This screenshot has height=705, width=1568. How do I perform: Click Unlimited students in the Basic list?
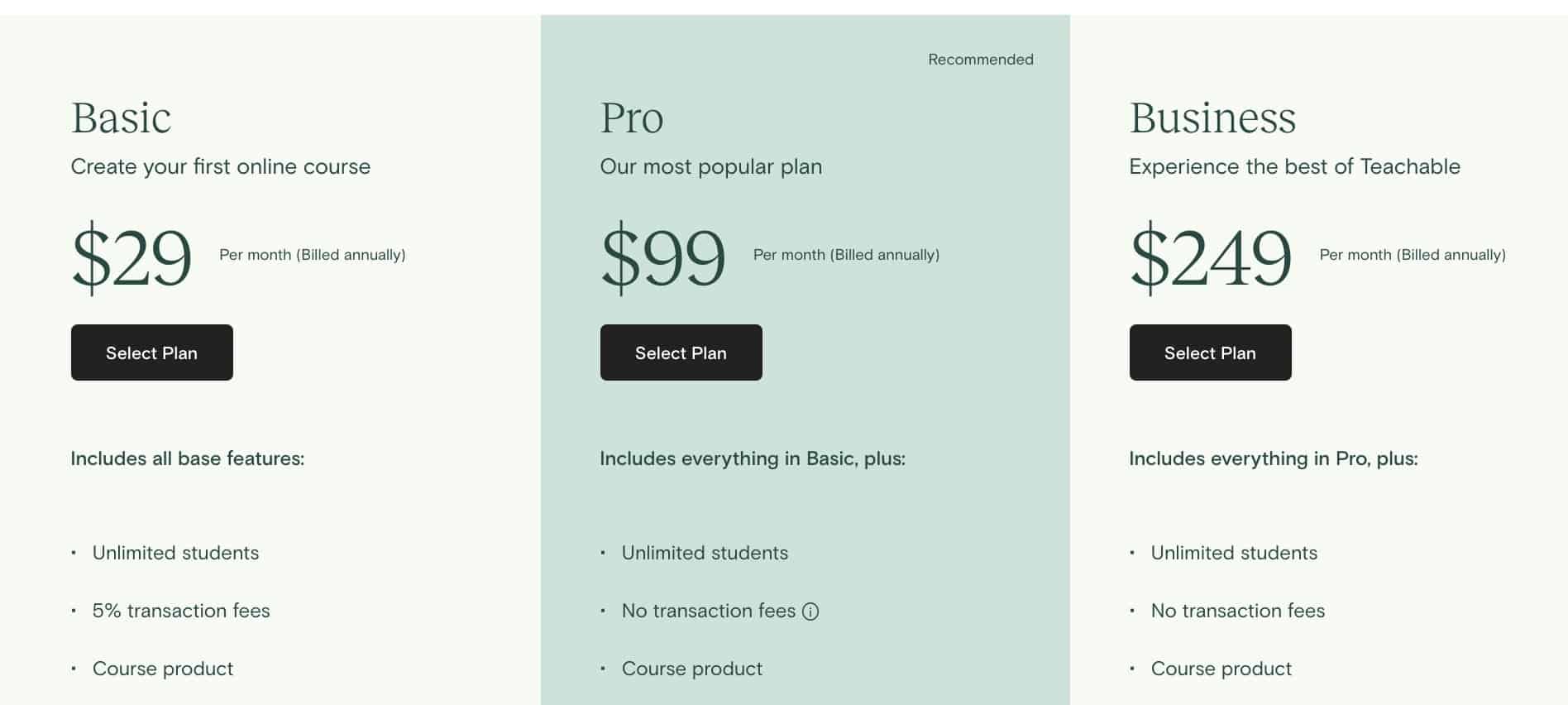pyautogui.click(x=175, y=553)
